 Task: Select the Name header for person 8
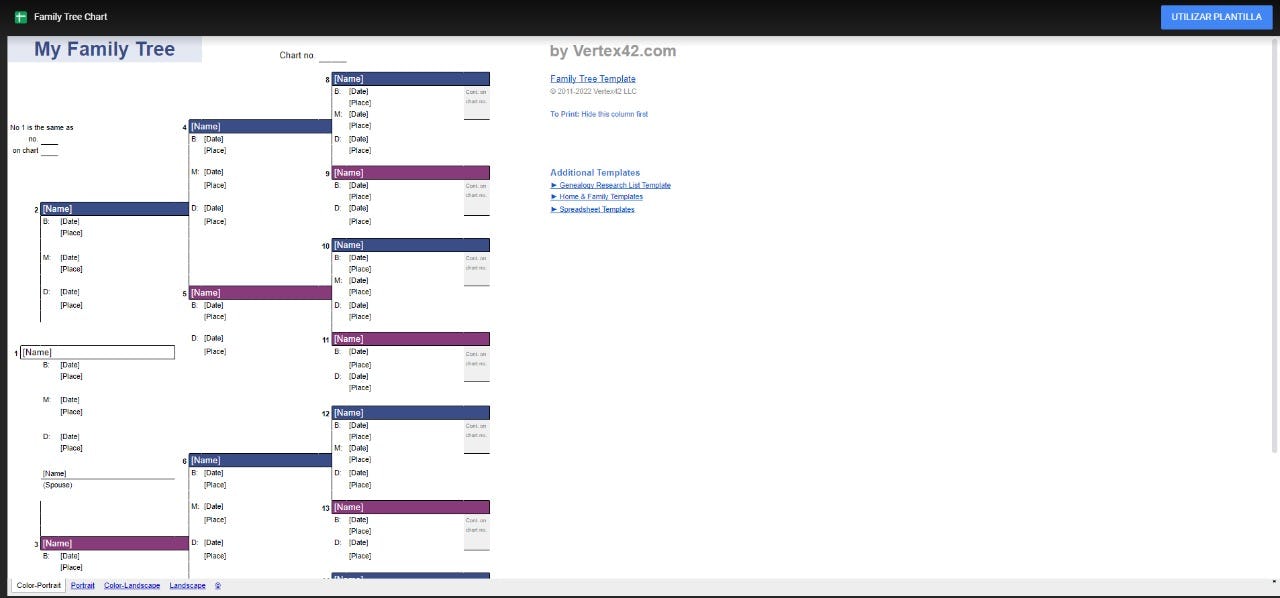pos(410,79)
